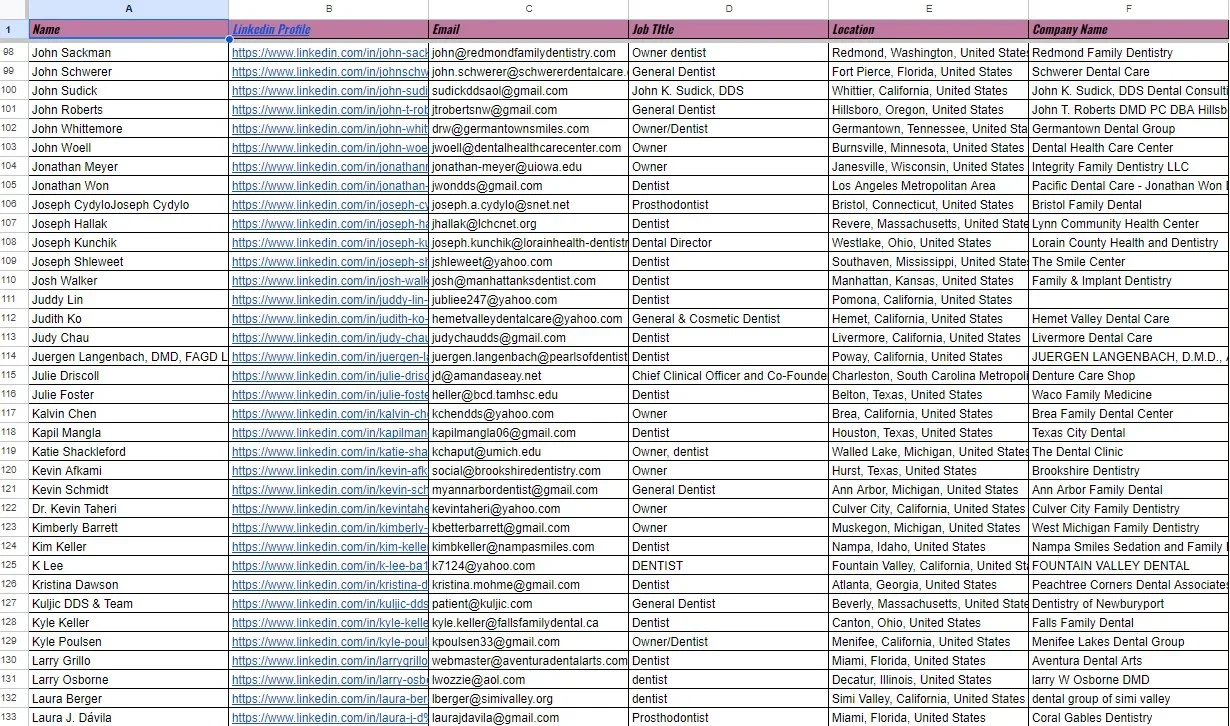This screenshot has width=1230, height=726.
Task: Open Kim Keller's LinkedIn profile link
Action: [328, 546]
